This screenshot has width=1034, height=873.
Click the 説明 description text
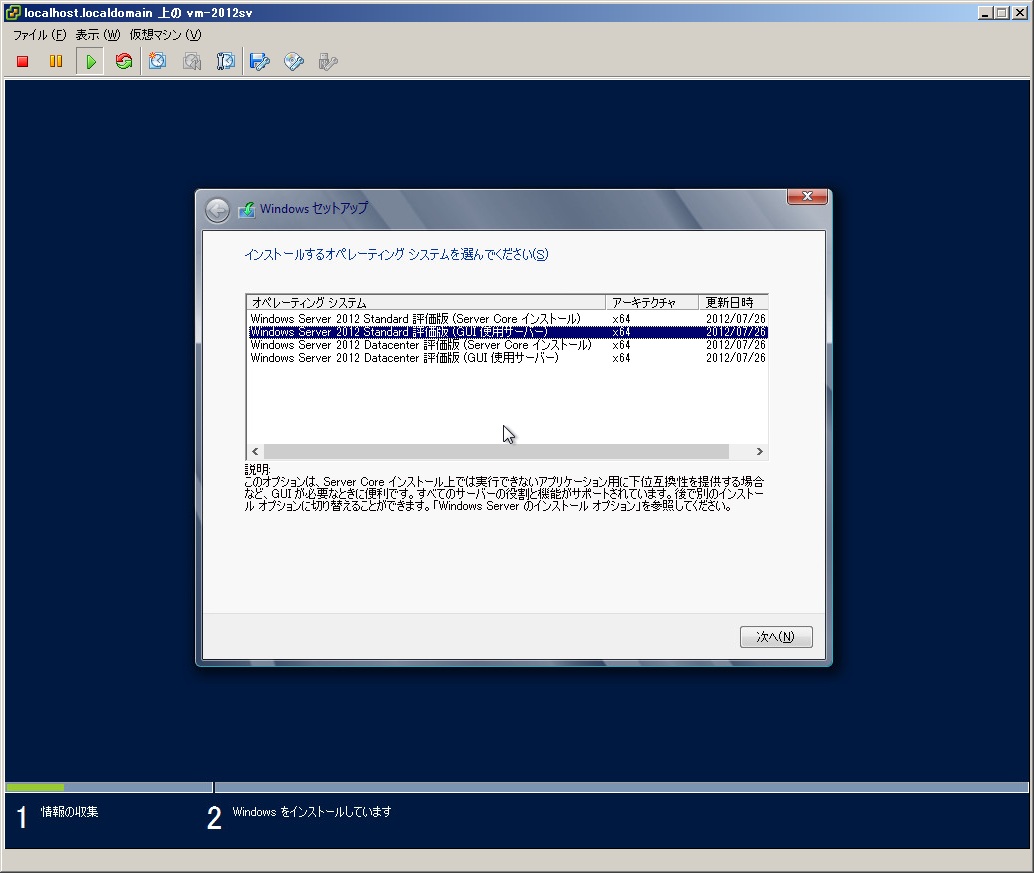tap(504, 494)
